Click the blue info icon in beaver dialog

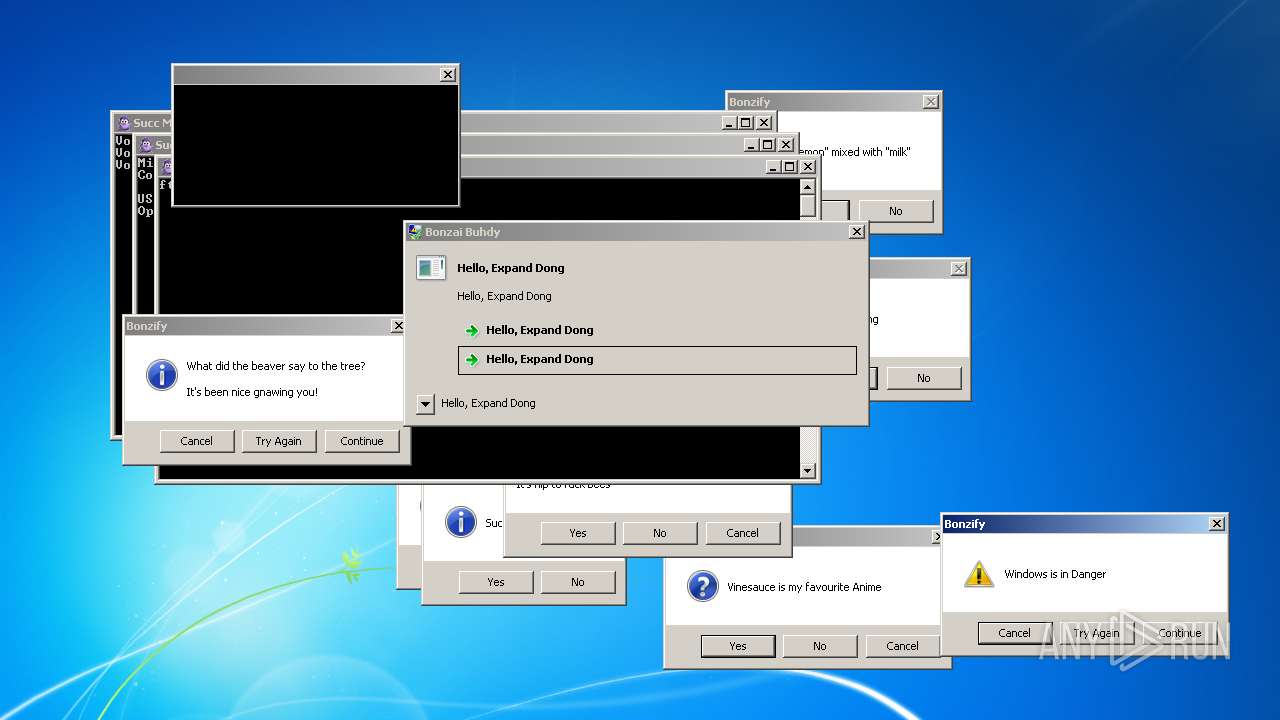click(161, 375)
